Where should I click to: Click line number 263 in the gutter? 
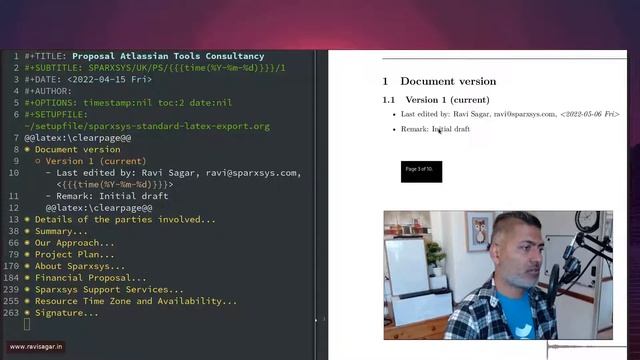coord(11,313)
